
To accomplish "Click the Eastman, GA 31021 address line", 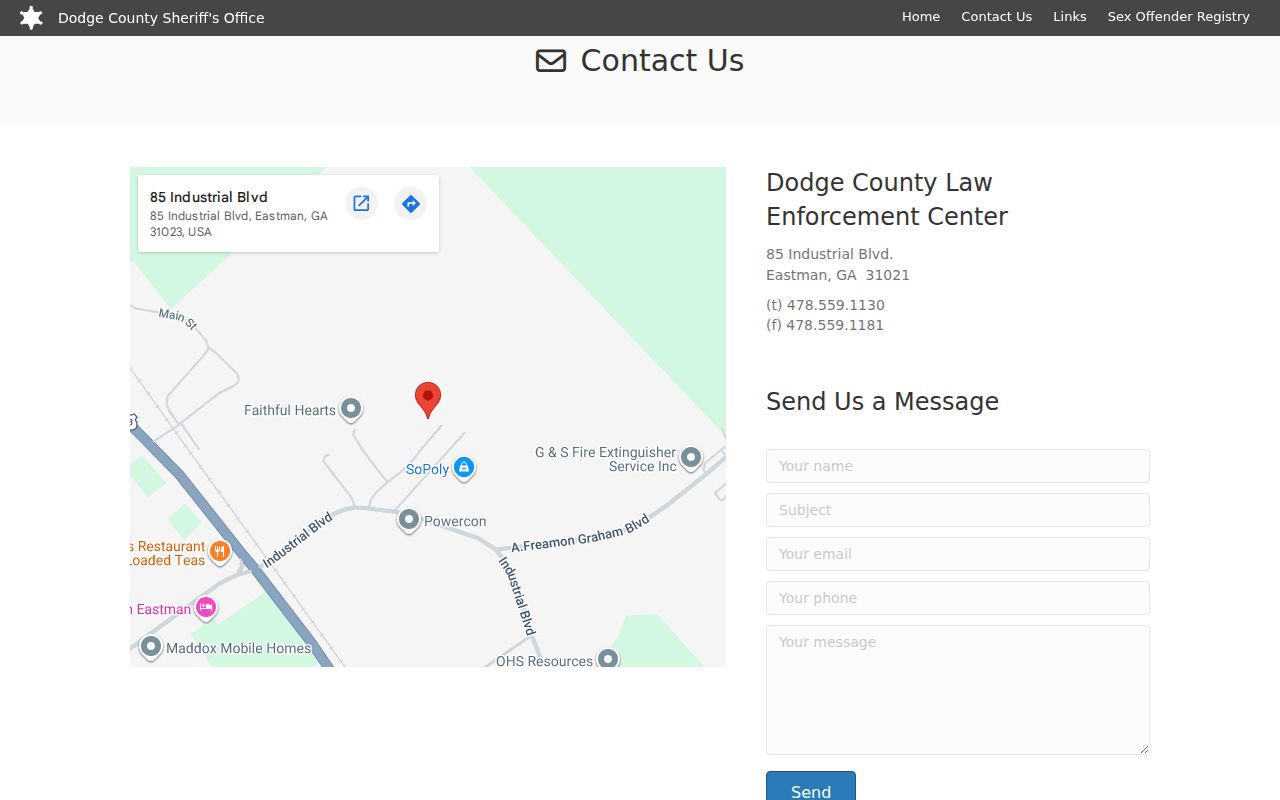I will pos(838,275).
